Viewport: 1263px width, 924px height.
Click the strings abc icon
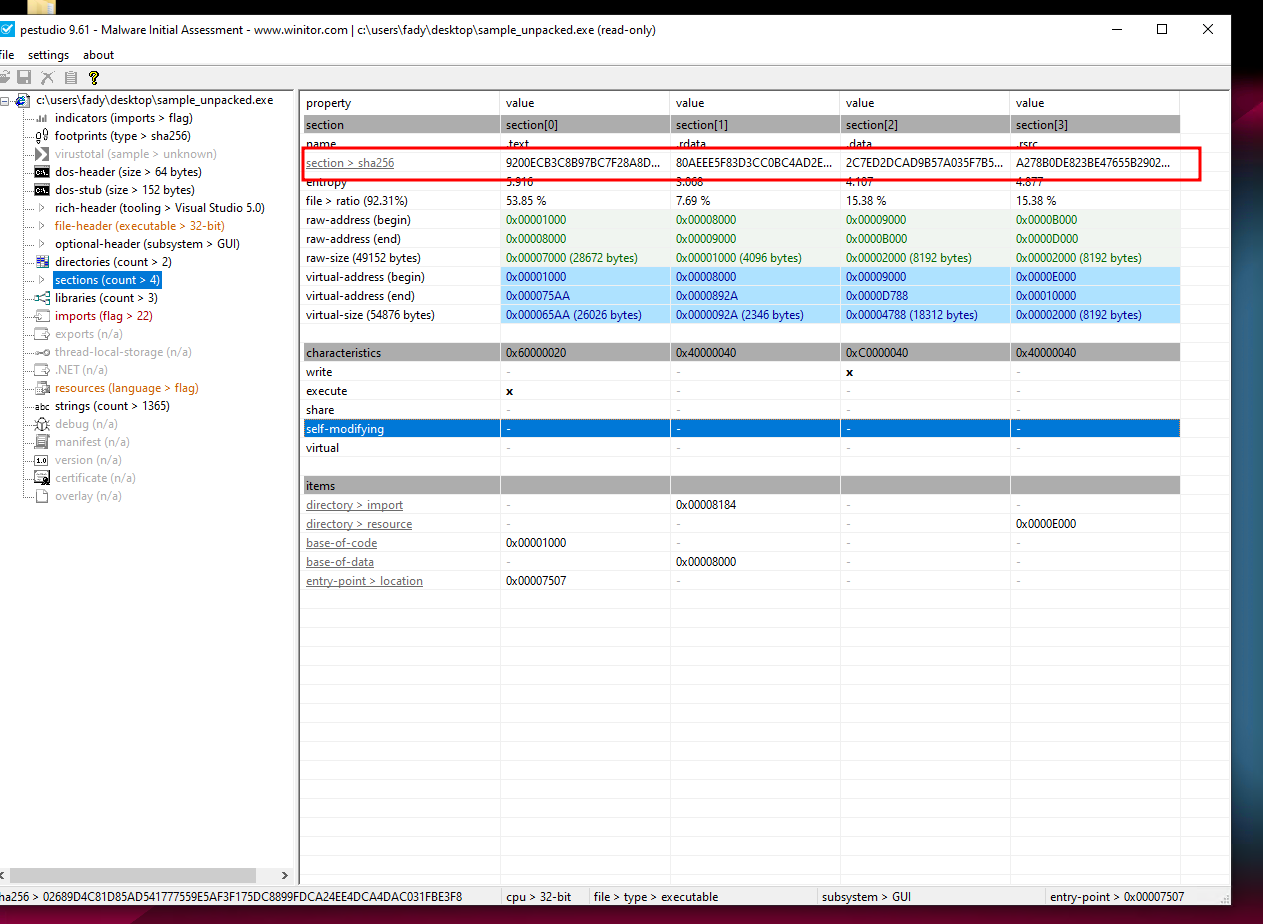(x=42, y=406)
